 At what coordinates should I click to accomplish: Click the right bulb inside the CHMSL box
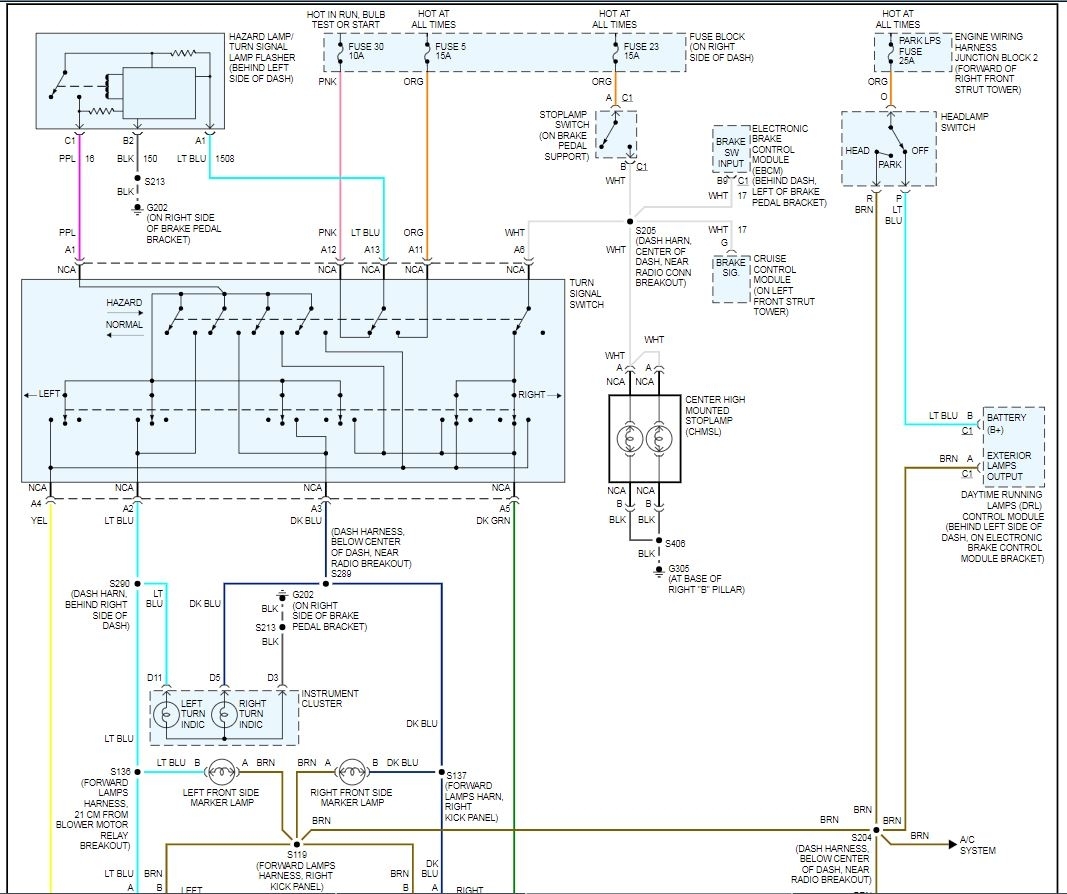[659, 438]
